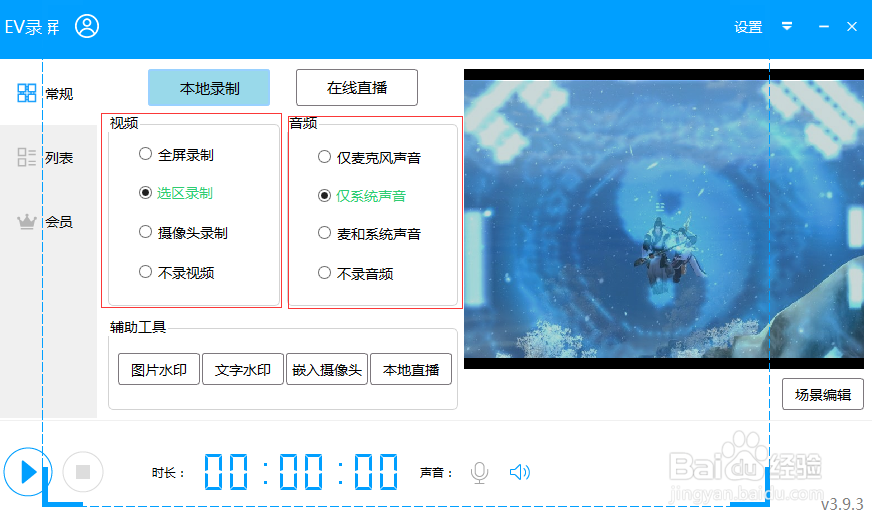872x524 pixels.
Task: Switch to the 常规 sidebar tab
Action: pyautogui.click(x=46, y=93)
